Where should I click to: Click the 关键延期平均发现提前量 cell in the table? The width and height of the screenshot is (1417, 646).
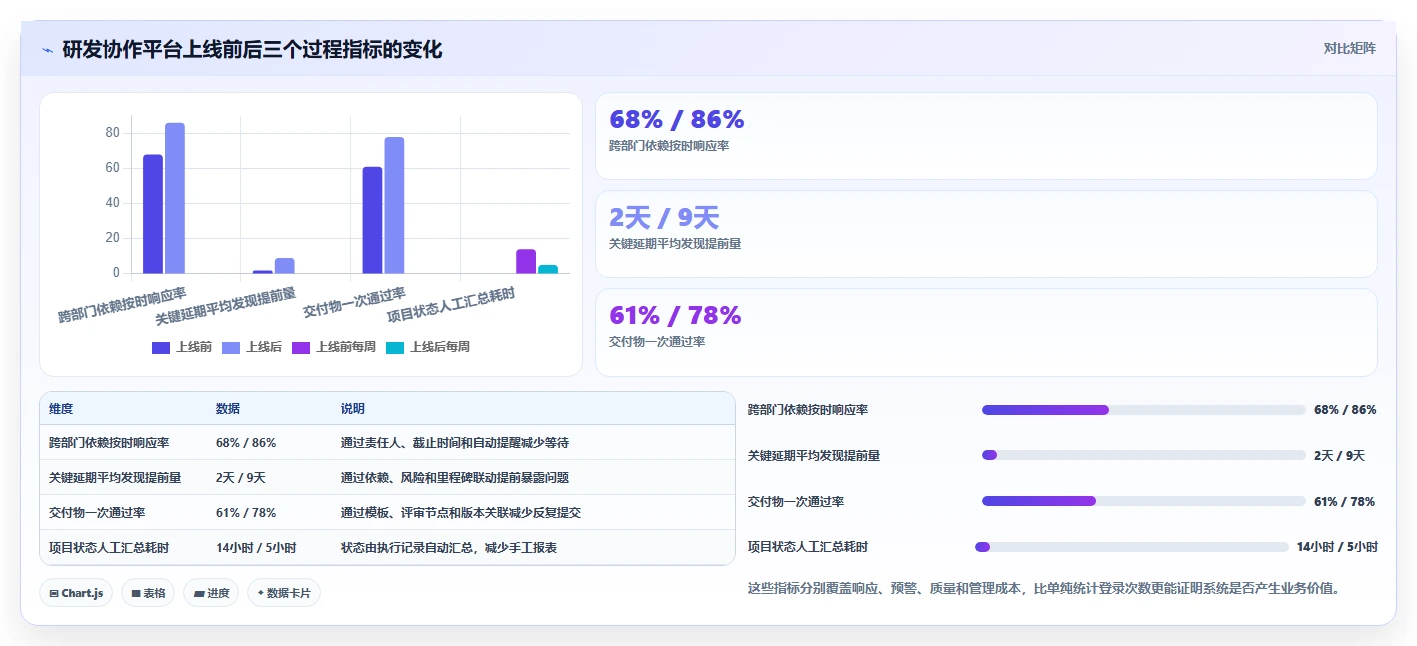pyautogui.click(x=115, y=477)
